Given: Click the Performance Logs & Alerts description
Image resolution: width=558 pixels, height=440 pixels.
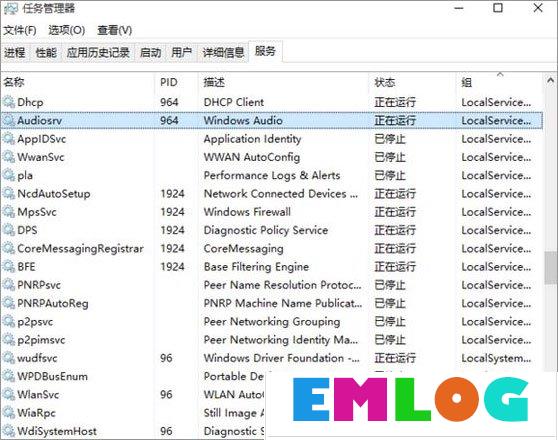Looking at the screenshot, I should click(x=272, y=176).
